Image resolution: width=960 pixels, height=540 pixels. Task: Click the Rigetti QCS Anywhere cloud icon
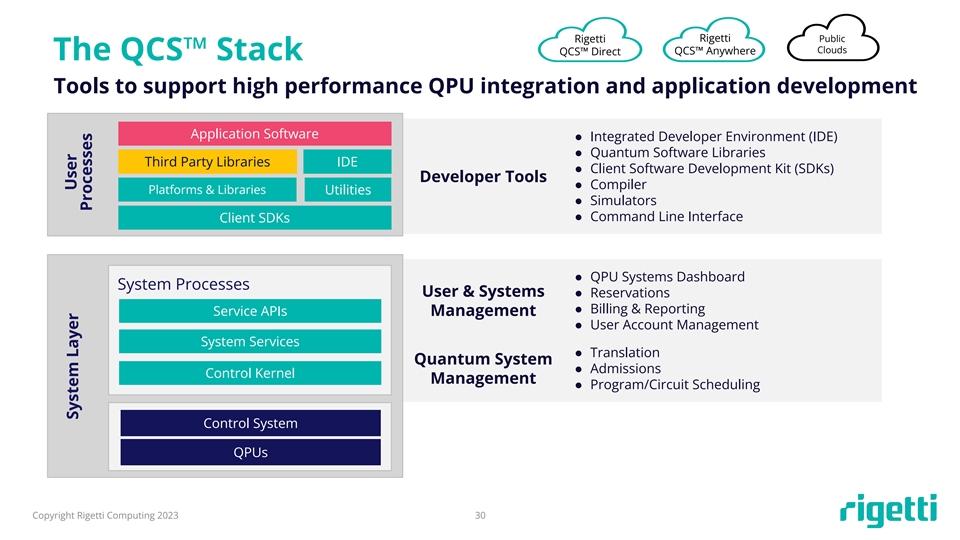[x=714, y=40]
